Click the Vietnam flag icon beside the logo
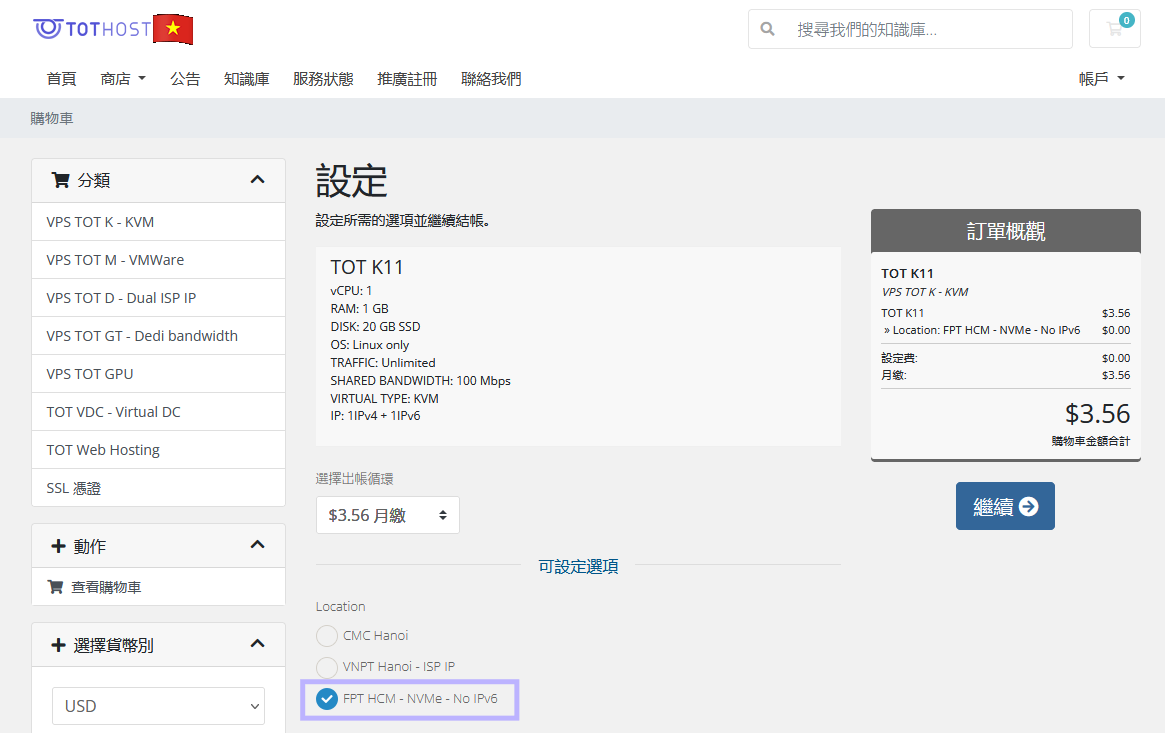This screenshot has width=1165, height=733. [x=172, y=29]
